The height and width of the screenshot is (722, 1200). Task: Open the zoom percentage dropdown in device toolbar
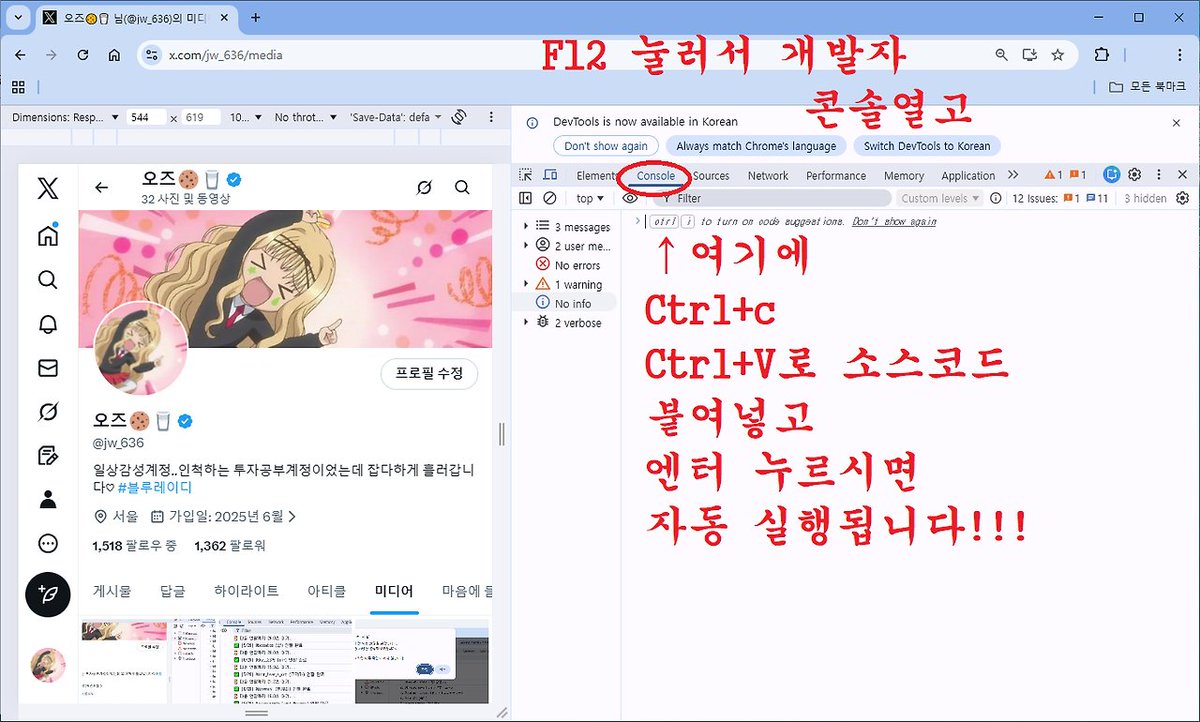pyautogui.click(x=244, y=117)
